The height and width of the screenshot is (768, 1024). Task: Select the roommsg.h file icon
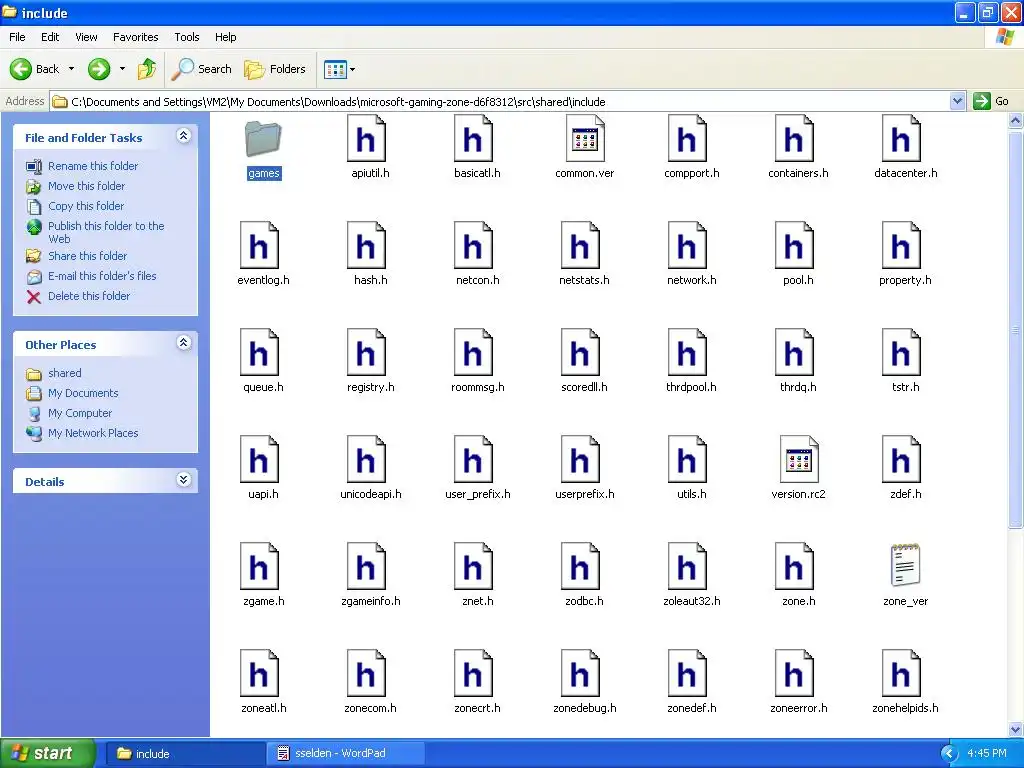pyautogui.click(x=473, y=353)
